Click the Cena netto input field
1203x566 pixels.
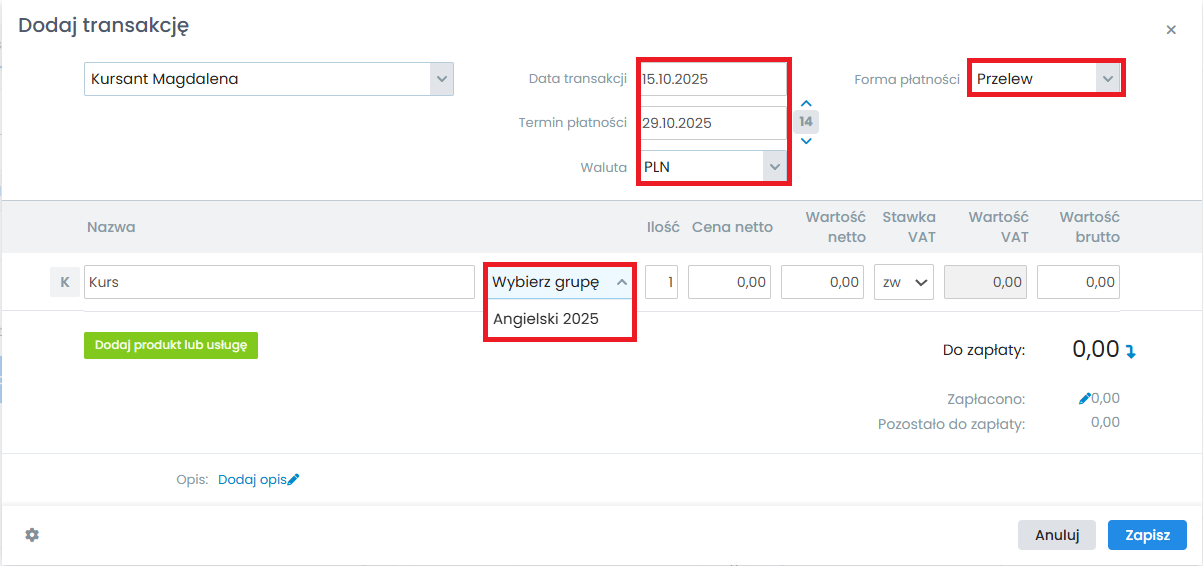point(729,282)
